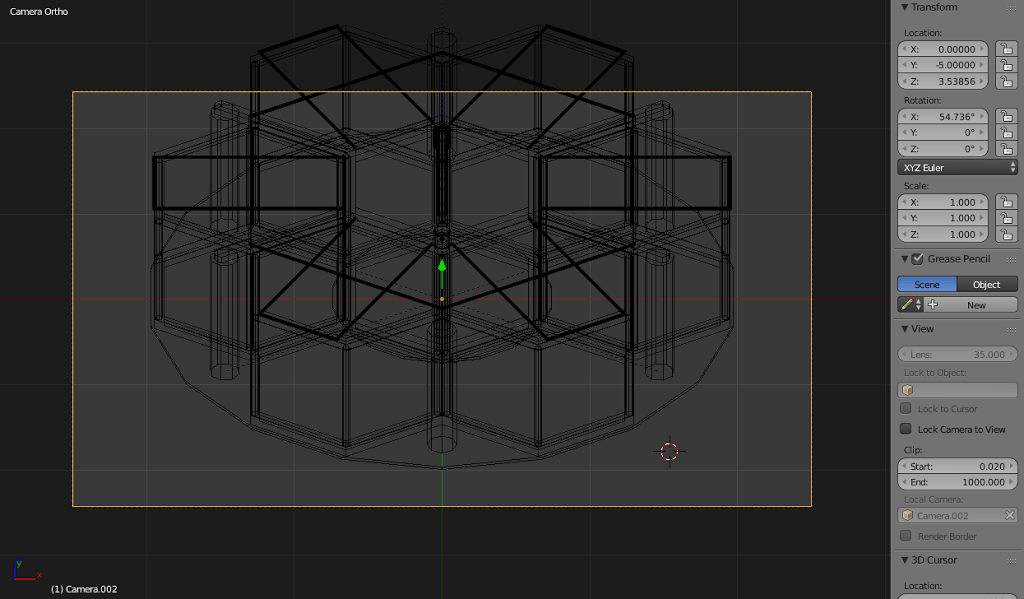Clear the Camera.002 local camera
This screenshot has width=1024, height=599.
(x=1009, y=516)
